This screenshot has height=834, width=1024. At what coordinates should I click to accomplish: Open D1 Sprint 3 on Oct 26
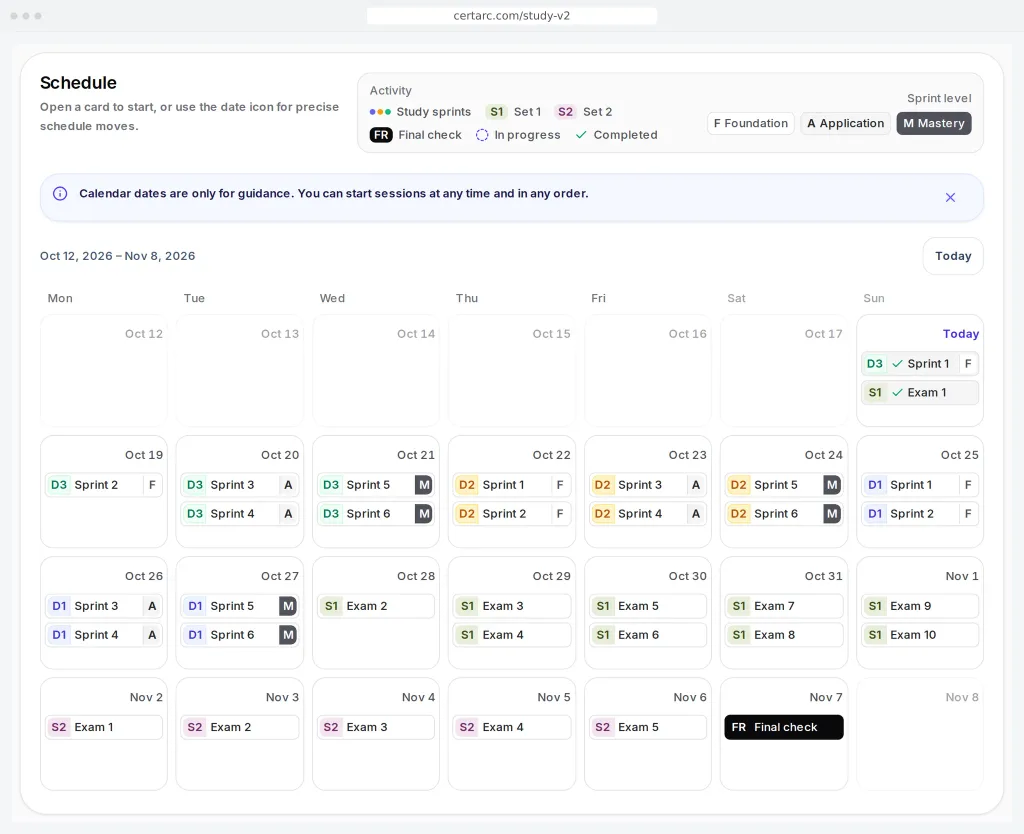coord(104,606)
